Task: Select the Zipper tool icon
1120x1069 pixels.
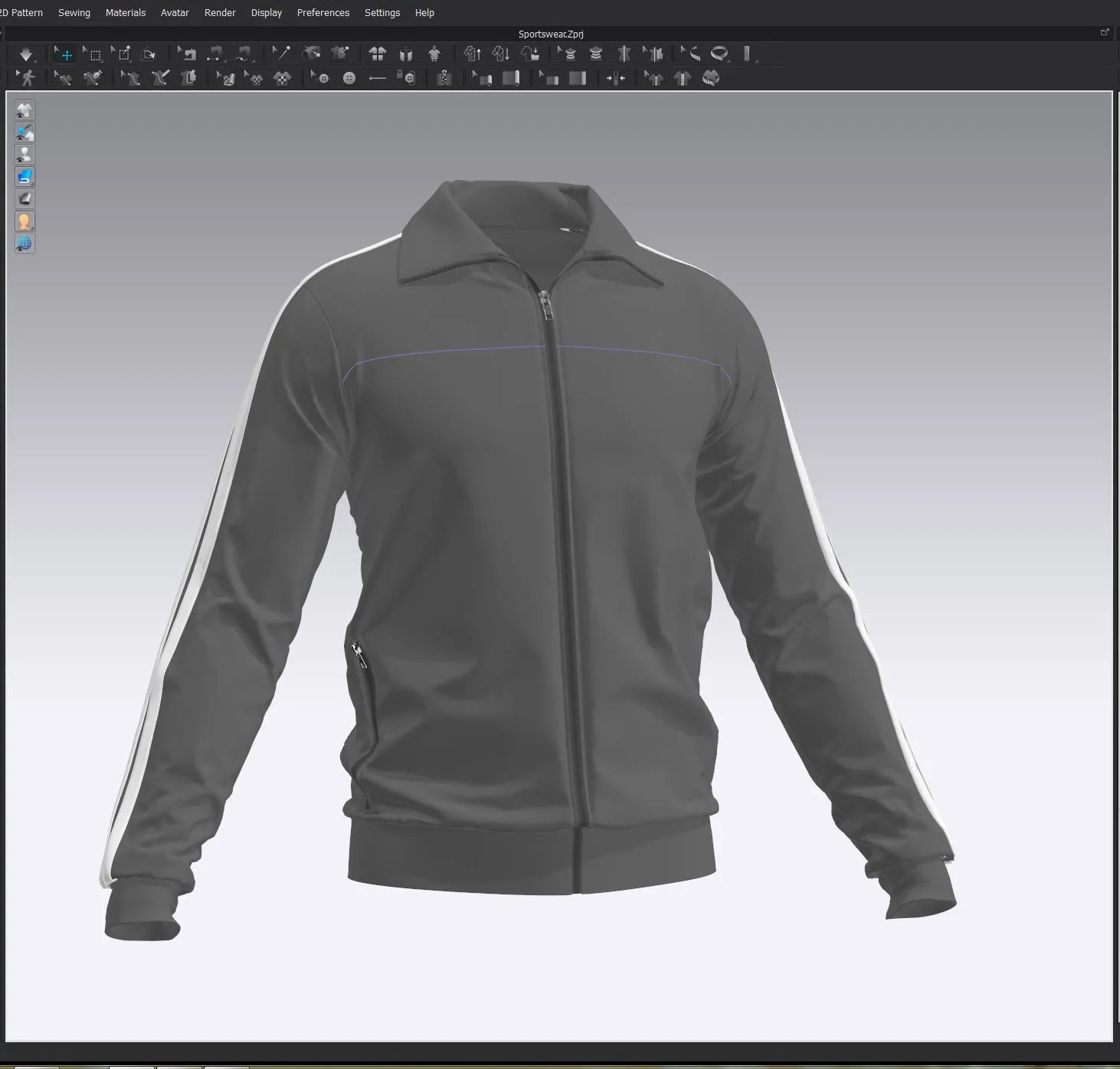Action: tap(444, 78)
